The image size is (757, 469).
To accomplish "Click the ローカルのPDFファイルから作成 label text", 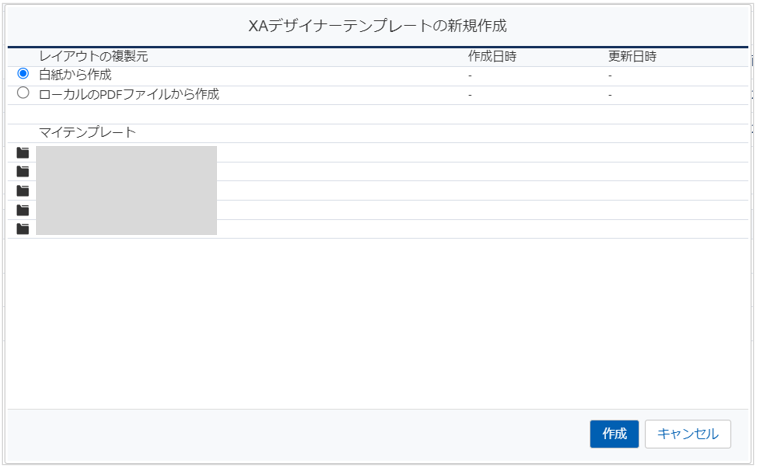I will pos(128,95).
